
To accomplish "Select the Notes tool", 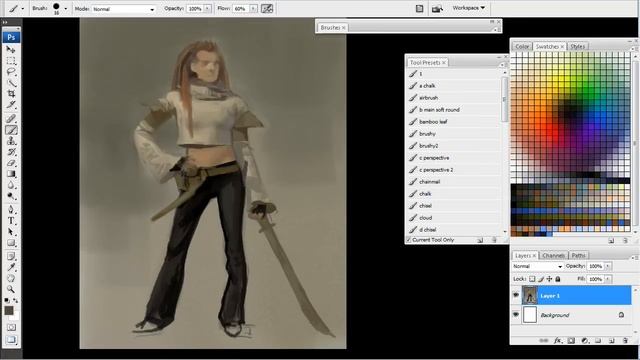I will pyautogui.click(x=11, y=256).
